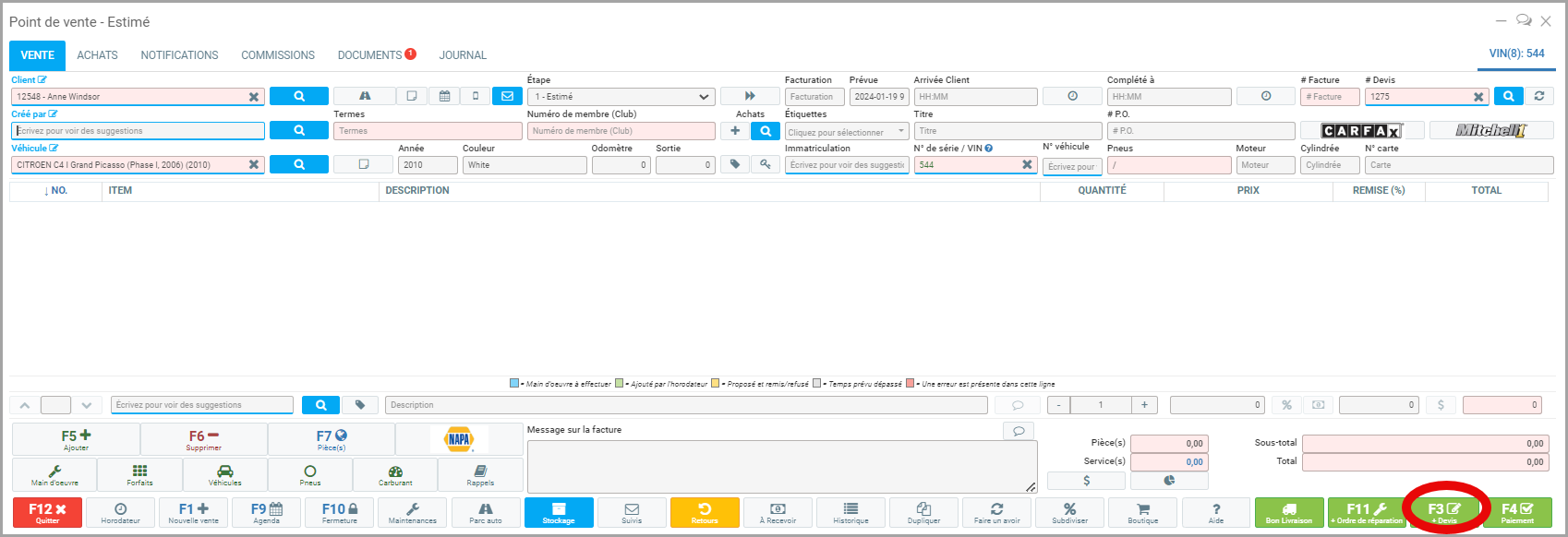Click the Bon Livraison truck button
This screenshot has width=1568, height=537.
click(1289, 513)
